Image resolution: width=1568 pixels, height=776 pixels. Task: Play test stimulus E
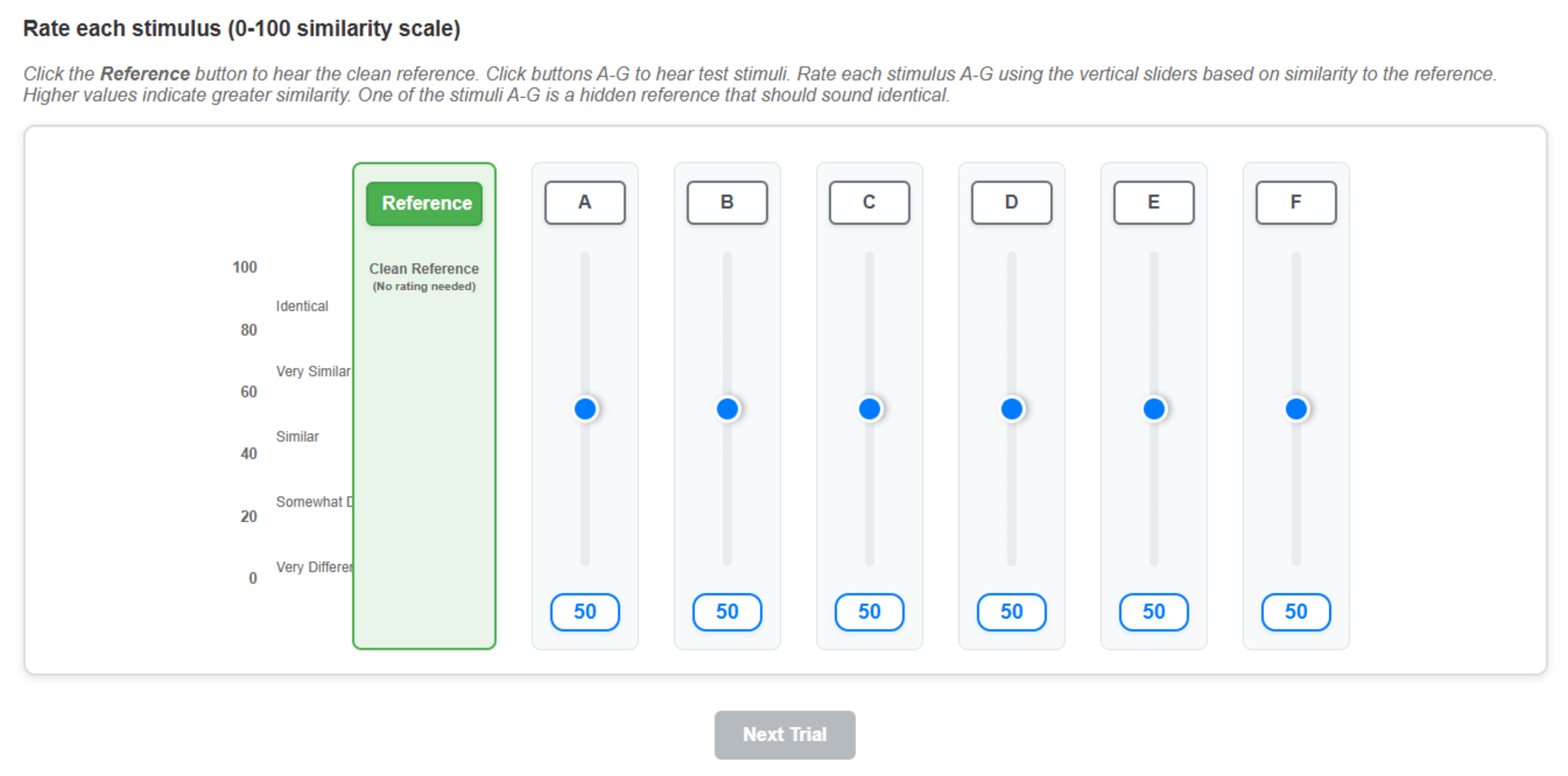click(x=1154, y=202)
